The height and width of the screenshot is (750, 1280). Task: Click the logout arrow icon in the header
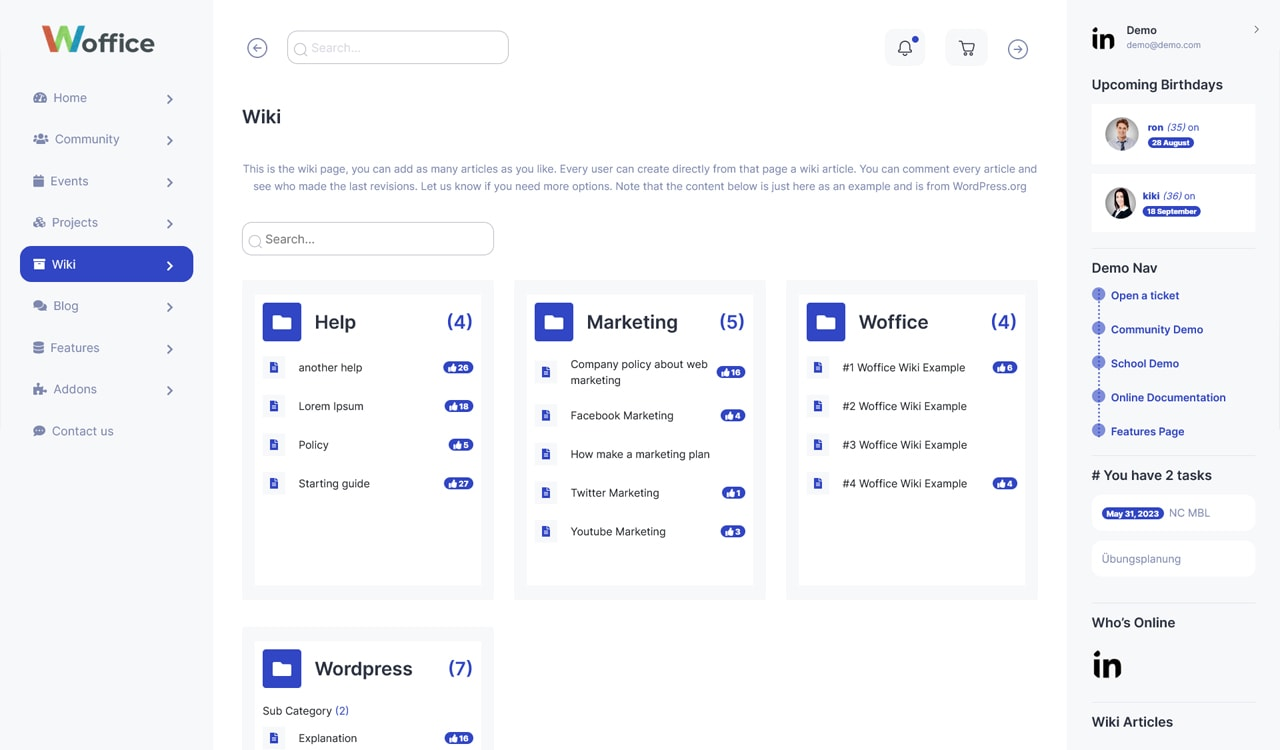tap(1017, 47)
